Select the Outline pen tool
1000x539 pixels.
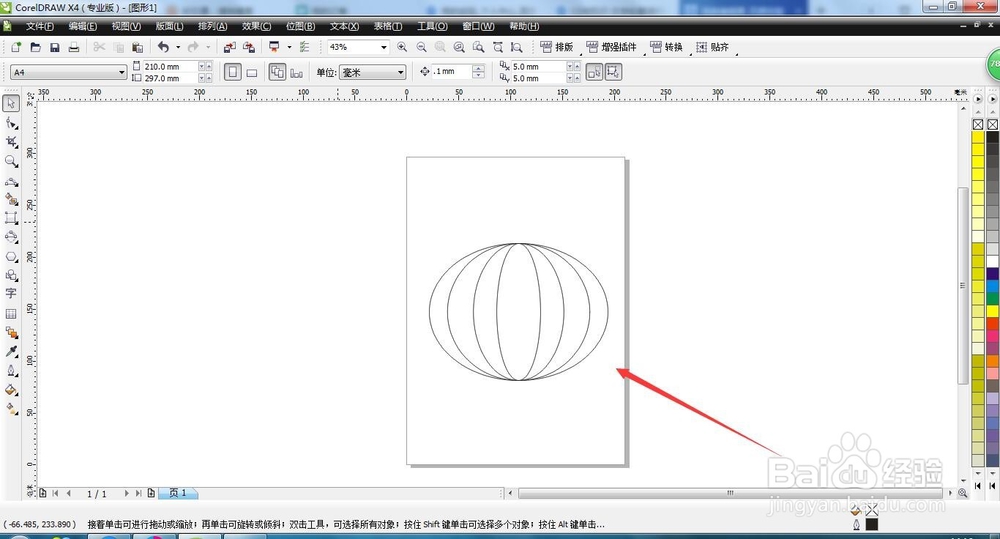tap(11, 371)
